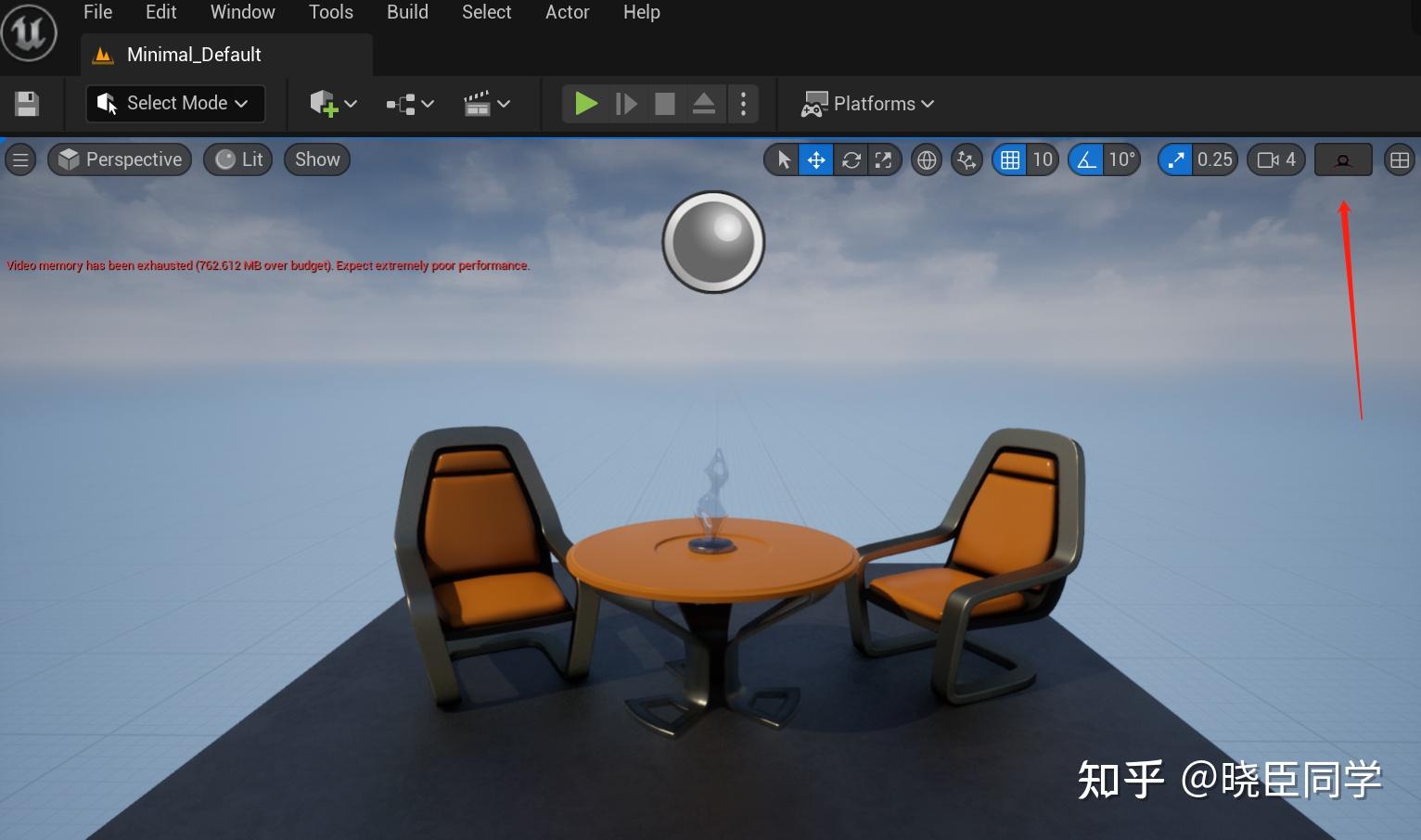Viewport: 1421px width, 840px height.
Task: Click the Show button in the viewport
Action: pyautogui.click(x=316, y=159)
